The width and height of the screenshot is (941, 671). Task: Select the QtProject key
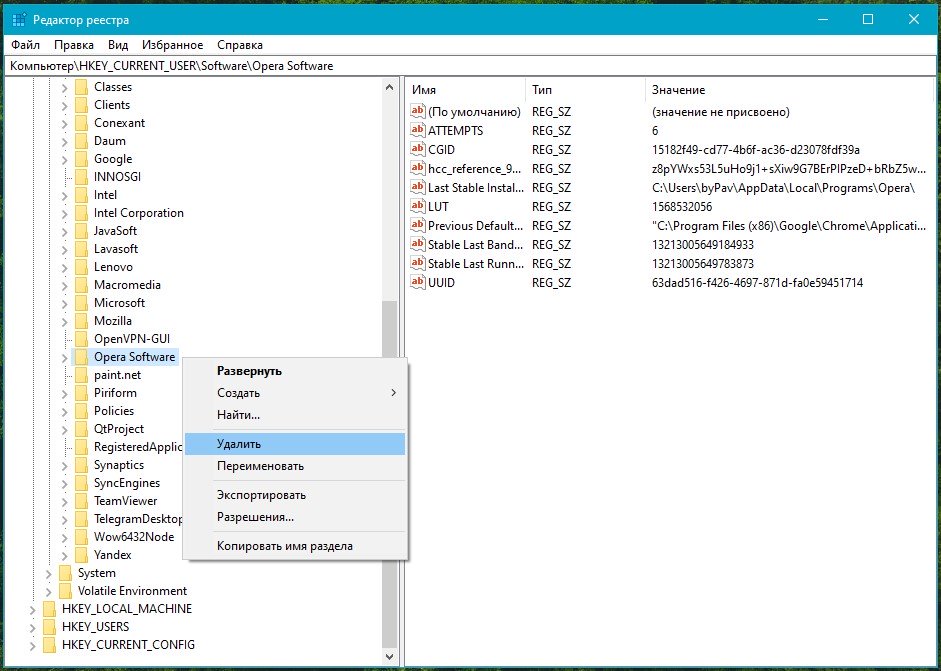pos(119,429)
